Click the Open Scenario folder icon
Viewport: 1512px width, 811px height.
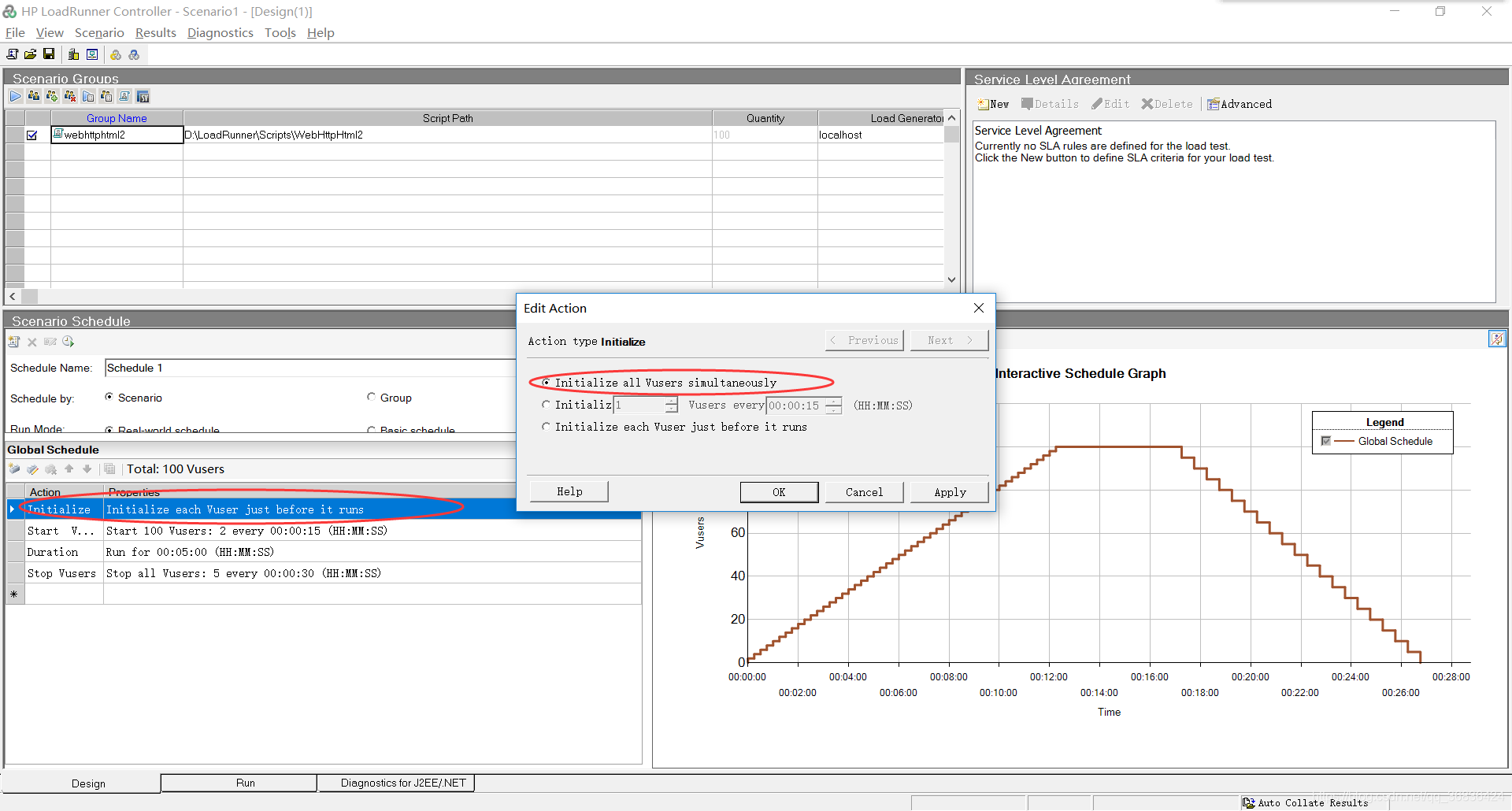pyautogui.click(x=30, y=54)
